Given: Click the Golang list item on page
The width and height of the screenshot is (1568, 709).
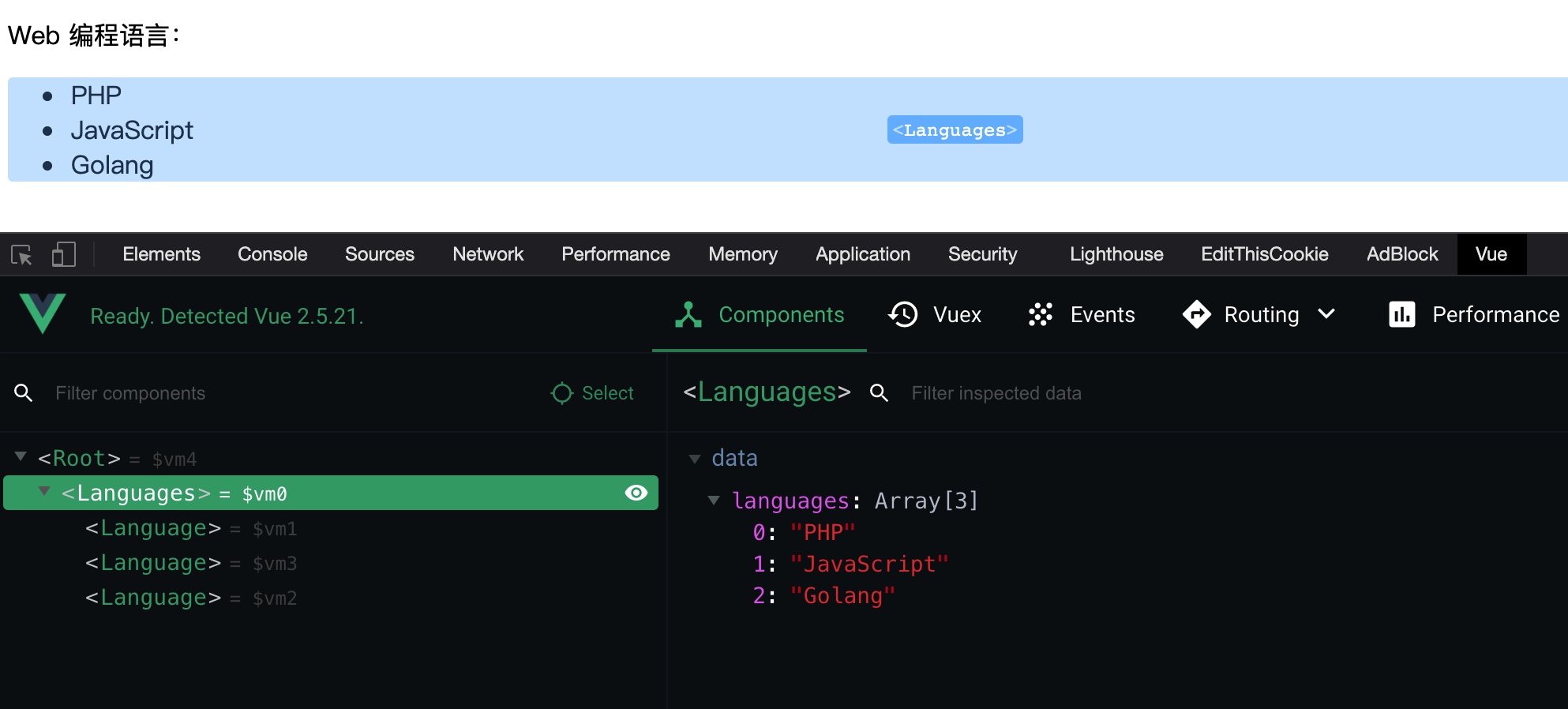Looking at the screenshot, I should [112, 165].
